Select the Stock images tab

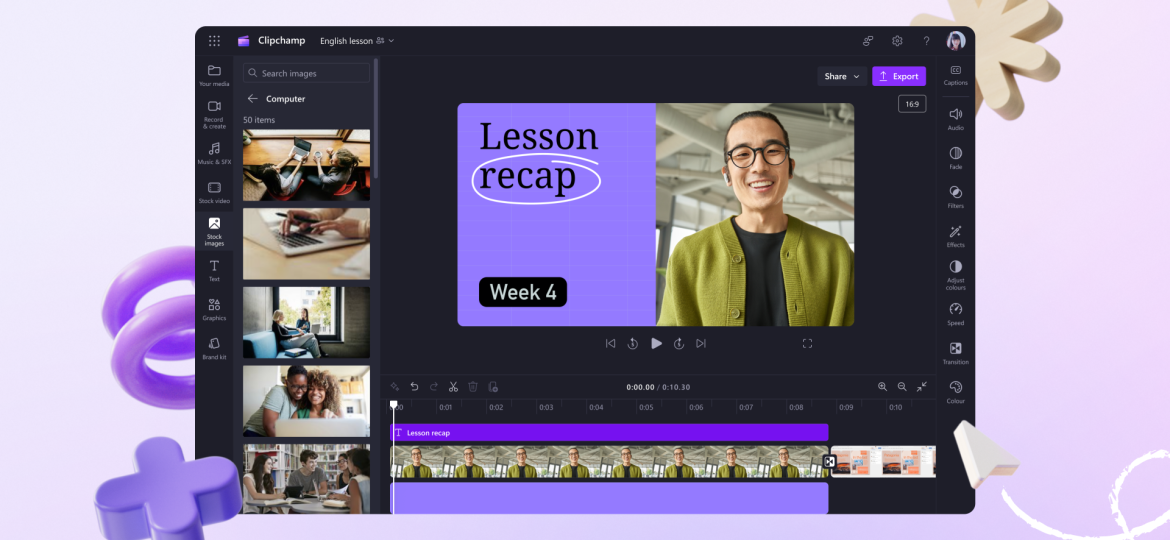(x=214, y=231)
